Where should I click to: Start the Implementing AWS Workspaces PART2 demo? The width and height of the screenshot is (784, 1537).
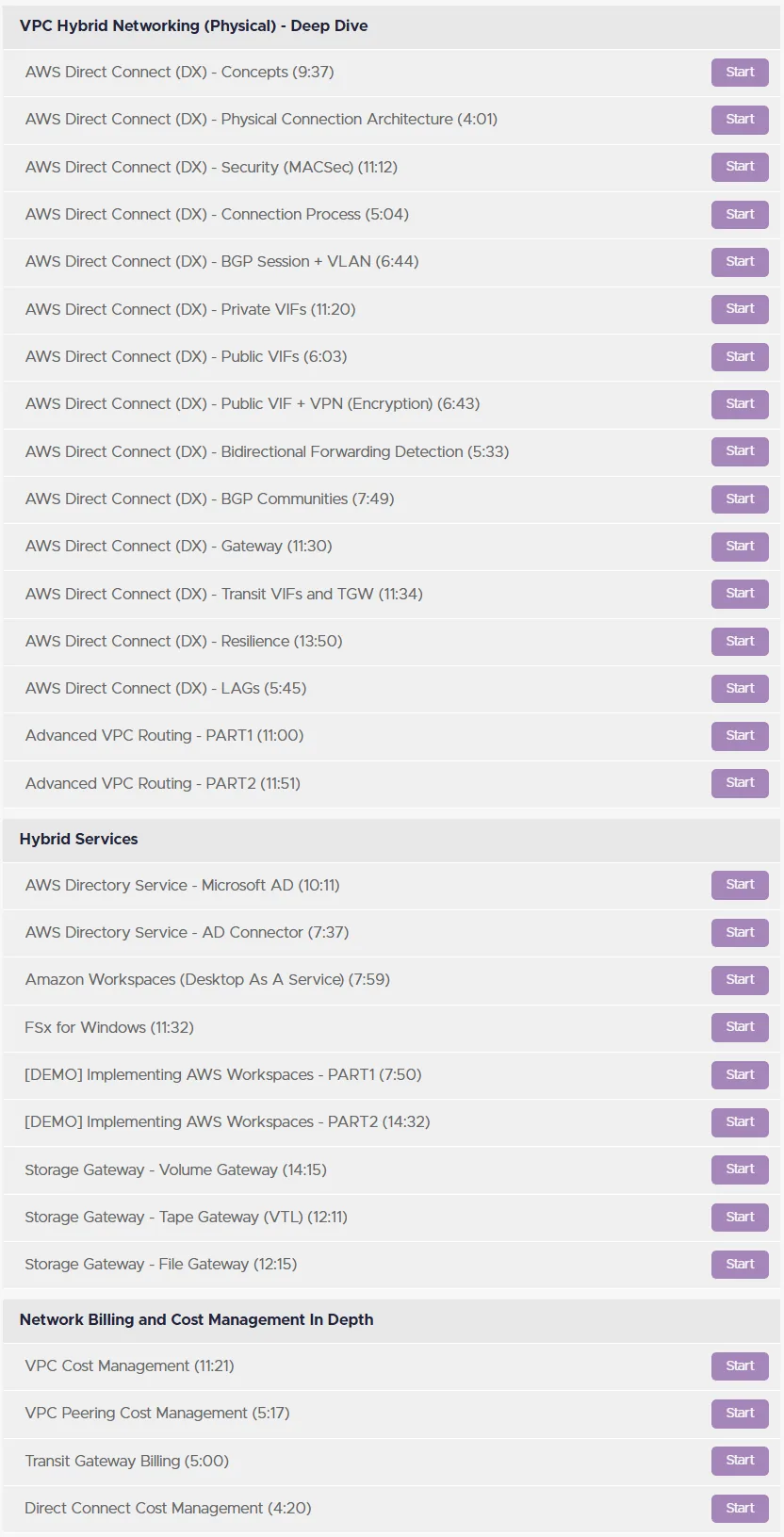click(x=740, y=1122)
